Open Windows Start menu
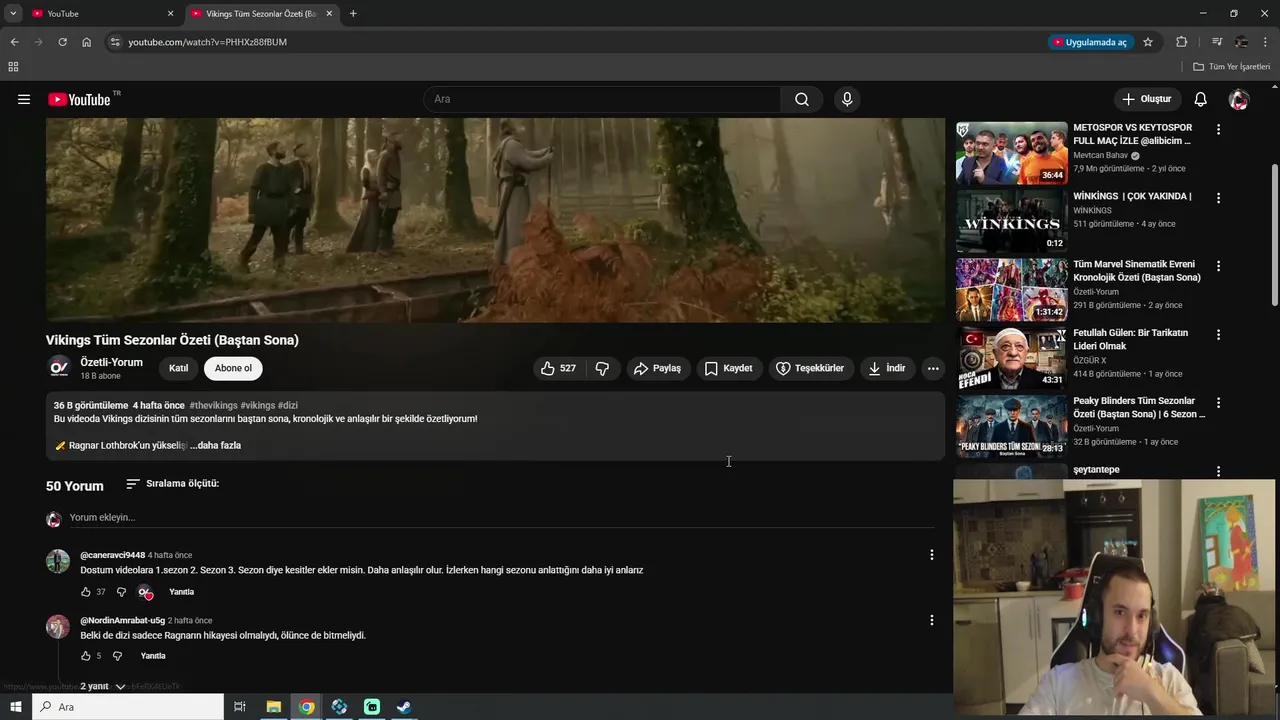The image size is (1280, 720). click(x=15, y=707)
